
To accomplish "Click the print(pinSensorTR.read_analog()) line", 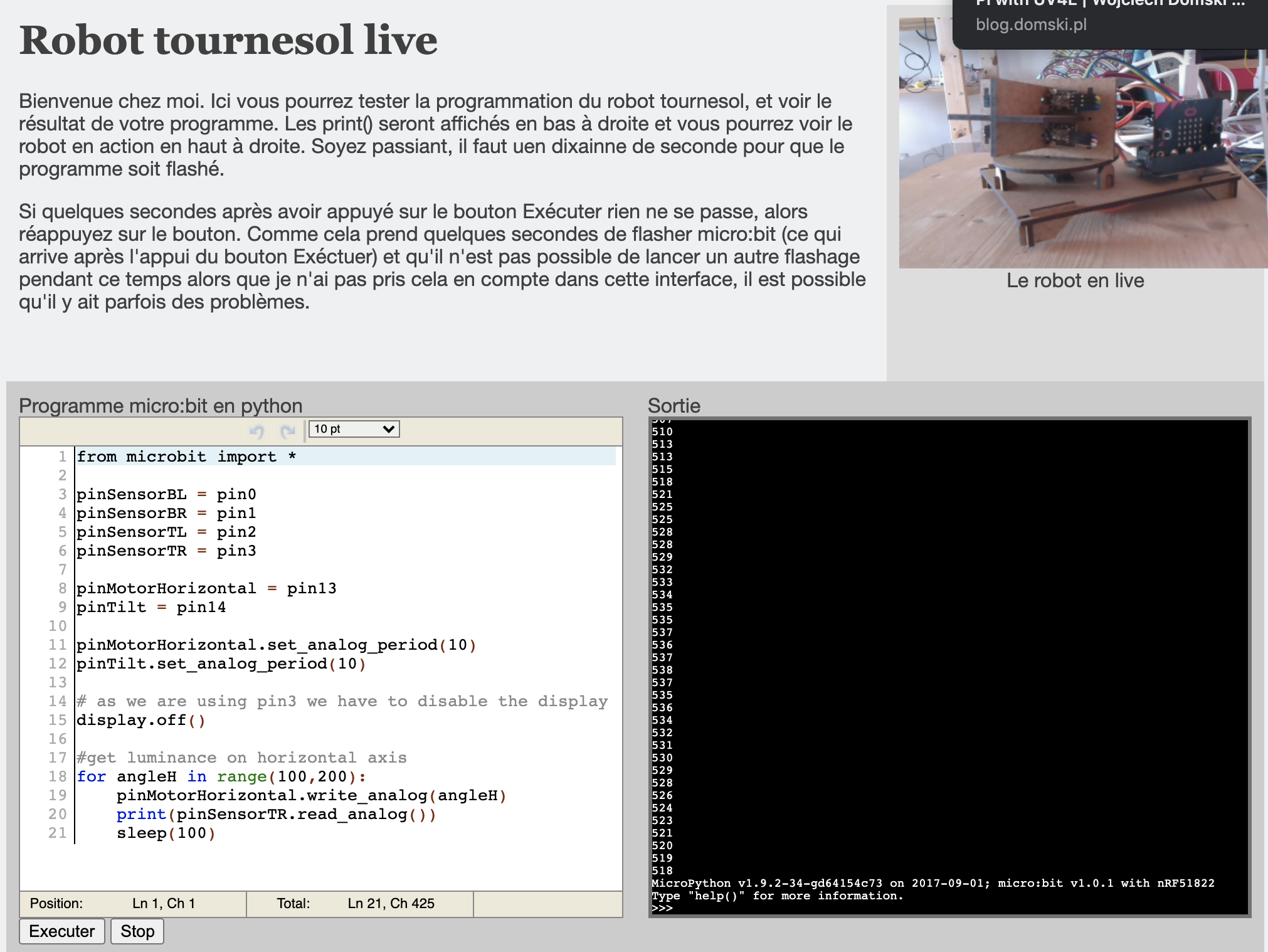I will (276, 814).
